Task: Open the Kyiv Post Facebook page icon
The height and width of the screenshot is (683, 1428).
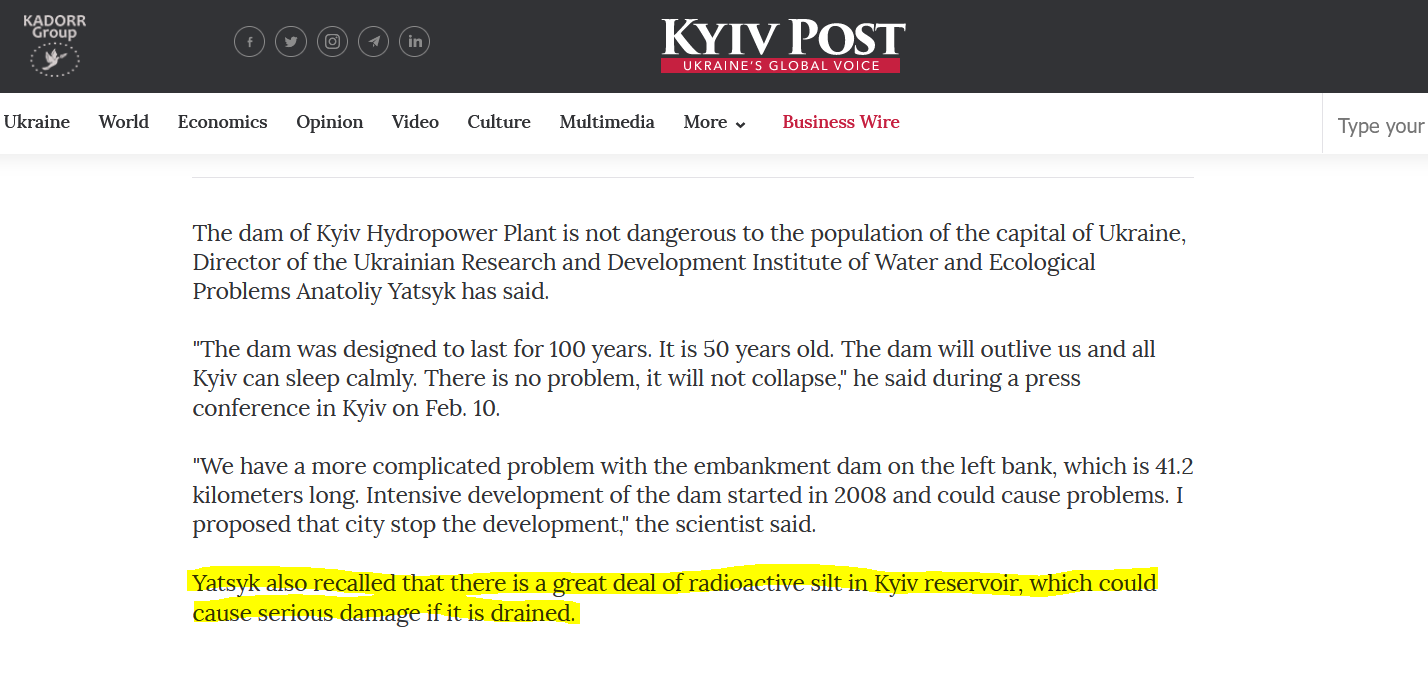Action: click(x=249, y=42)
